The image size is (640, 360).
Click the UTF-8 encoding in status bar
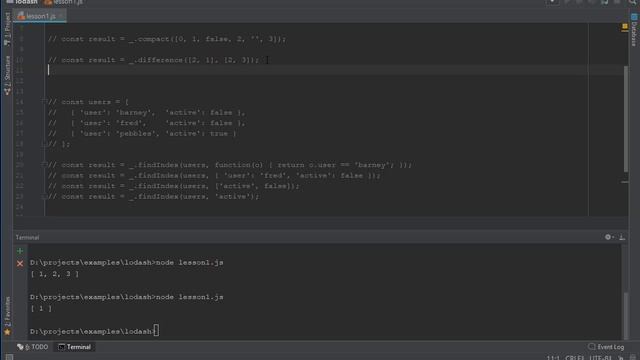(x=601, y=358)
